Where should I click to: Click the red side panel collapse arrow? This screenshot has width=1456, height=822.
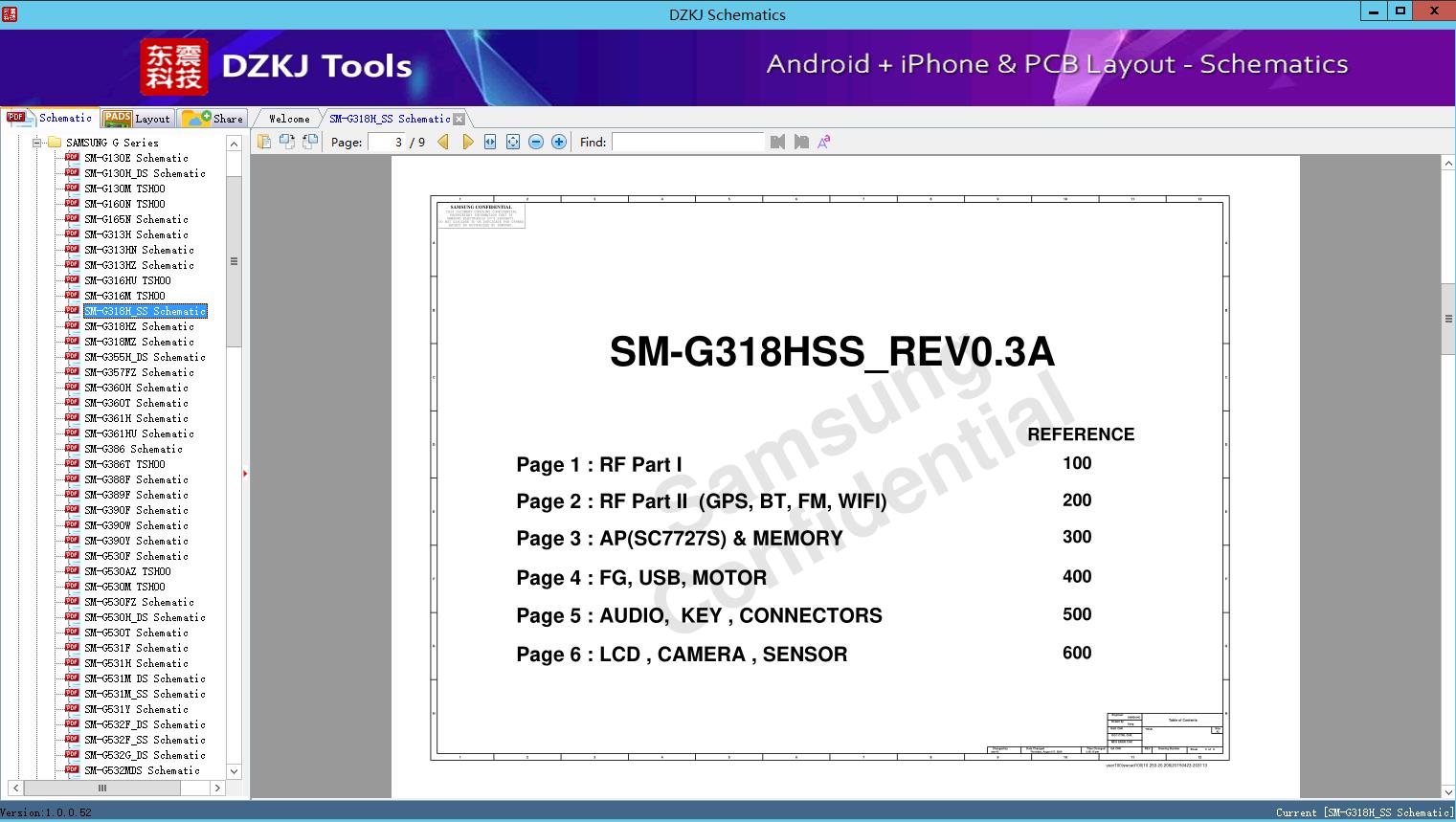(245, 473)
